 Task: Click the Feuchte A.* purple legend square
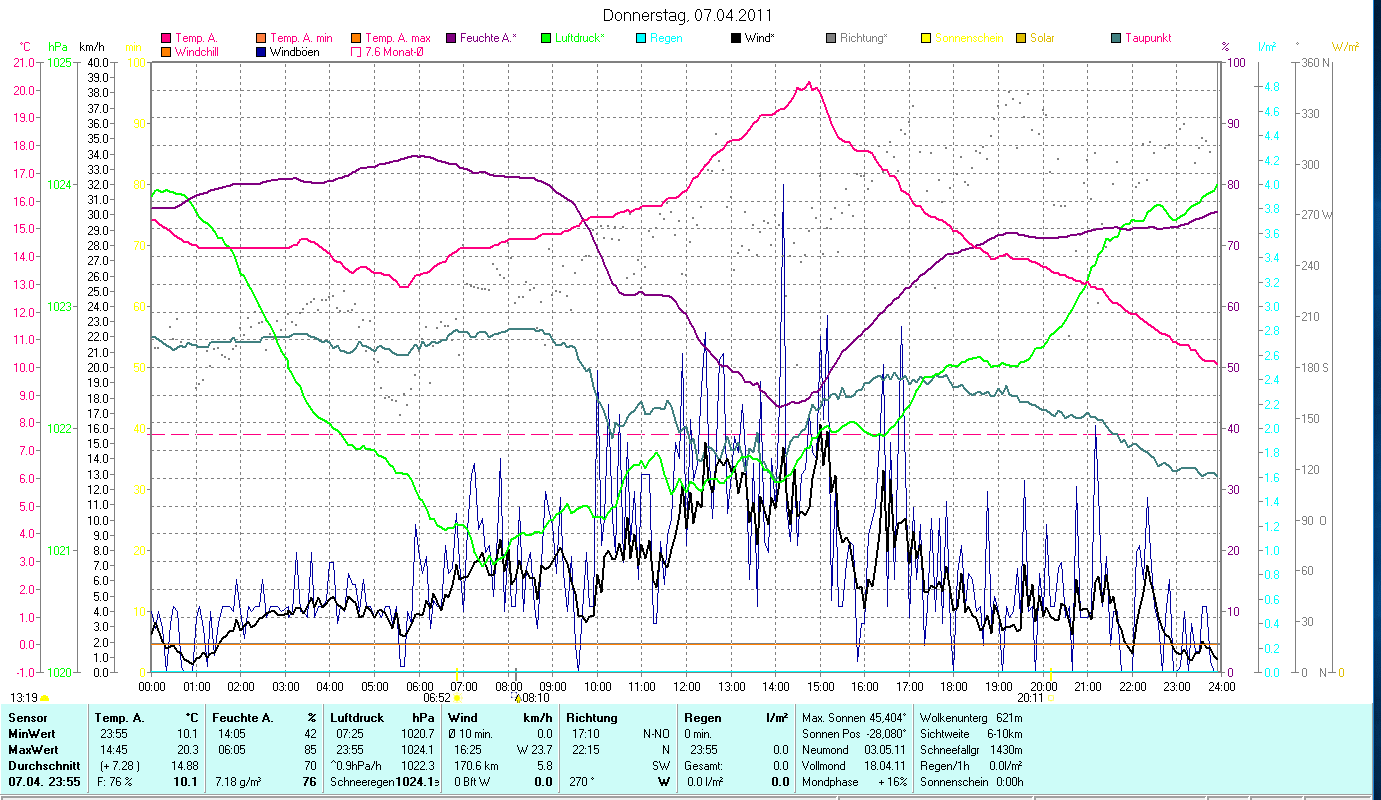451,38
